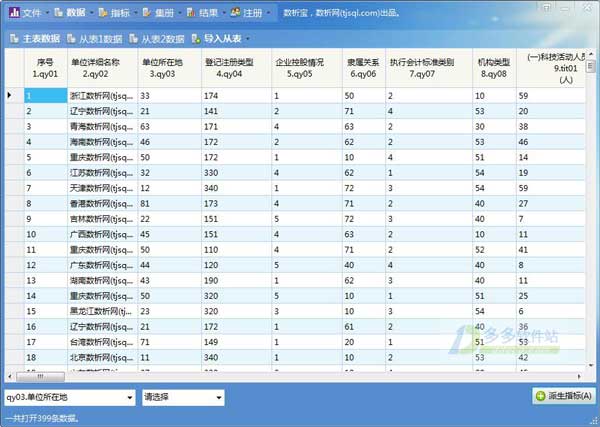Click the 从表1数据 table icon

(x=72, y=39)
